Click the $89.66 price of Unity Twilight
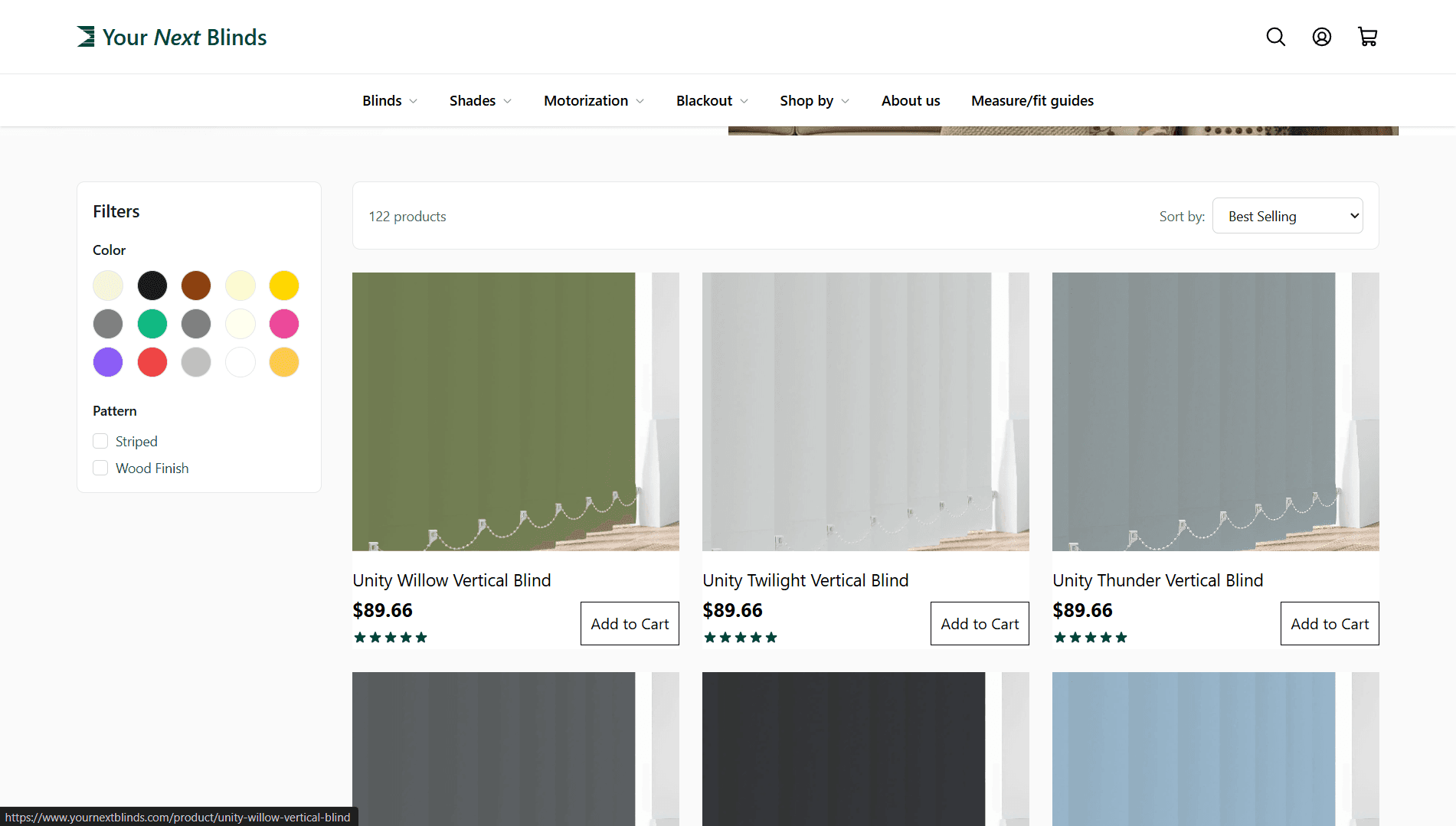The width and height of the screenshot is (1456, 826). coord(732,610)
